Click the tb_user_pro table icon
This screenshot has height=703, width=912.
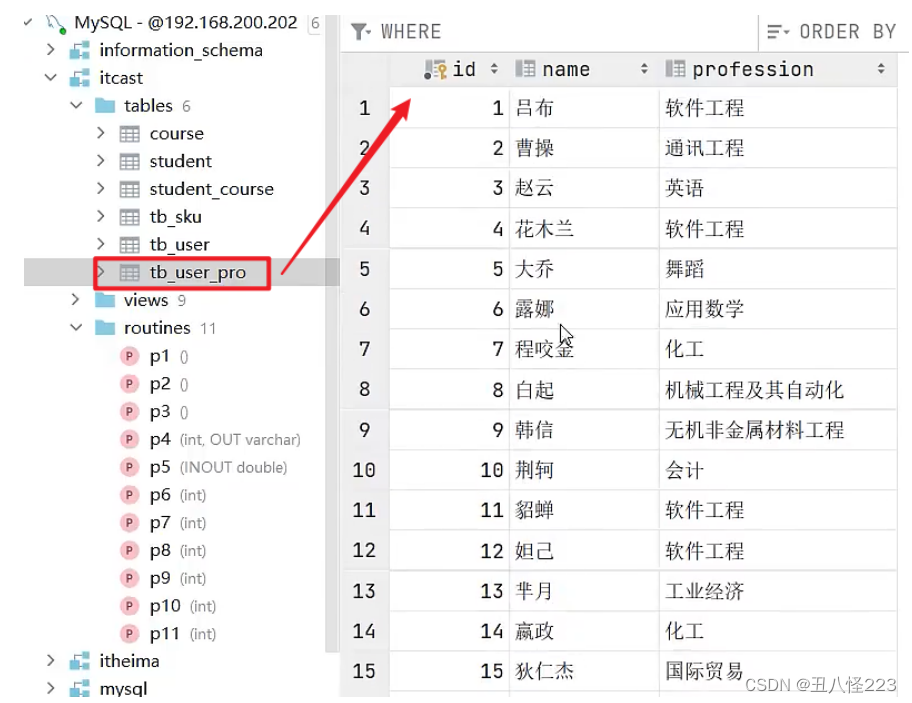(x=130, y=273)
